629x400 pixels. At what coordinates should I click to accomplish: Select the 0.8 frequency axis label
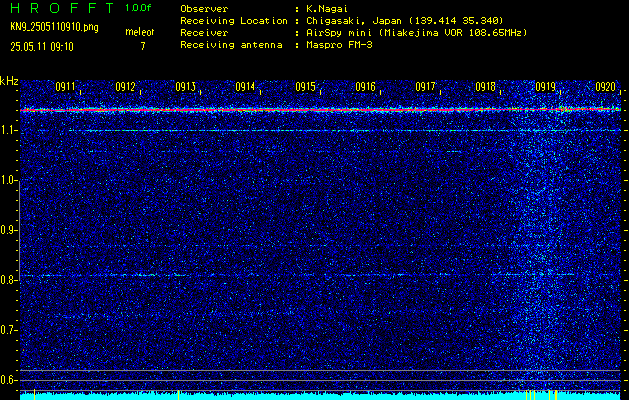[8, 280]
